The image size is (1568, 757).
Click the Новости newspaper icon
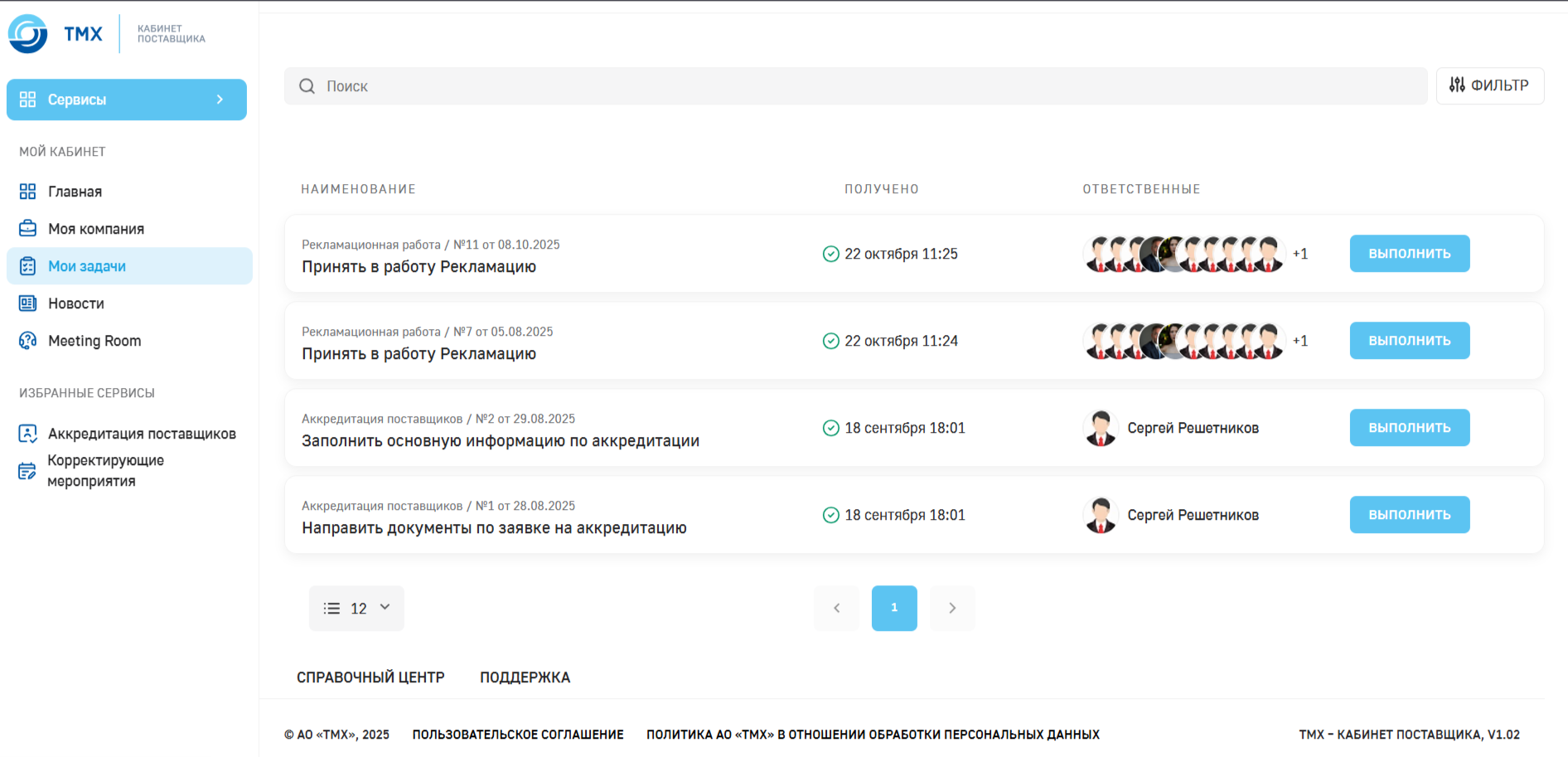[27, 303]
